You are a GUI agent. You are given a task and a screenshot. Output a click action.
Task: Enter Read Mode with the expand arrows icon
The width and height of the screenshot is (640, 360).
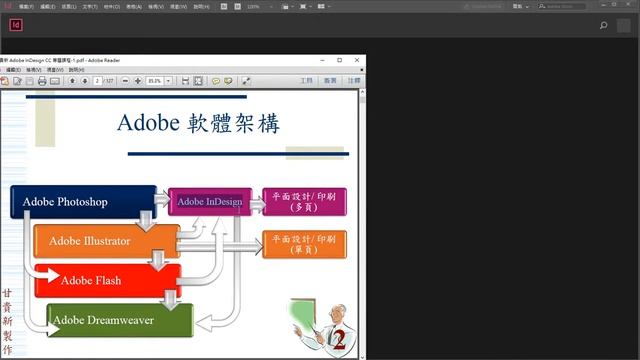[246, 81]
